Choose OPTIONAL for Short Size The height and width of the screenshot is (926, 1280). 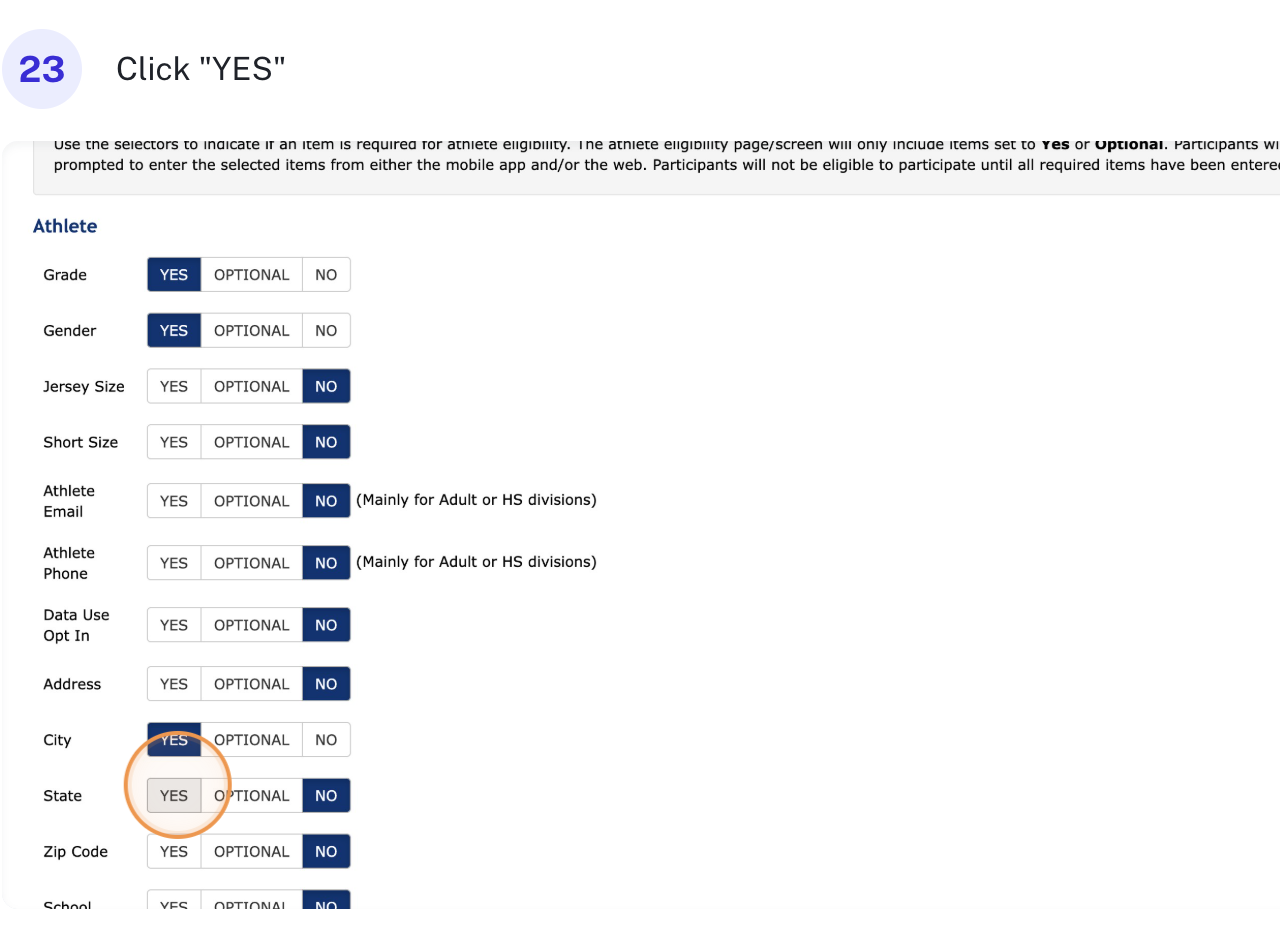tap(251, 443)
